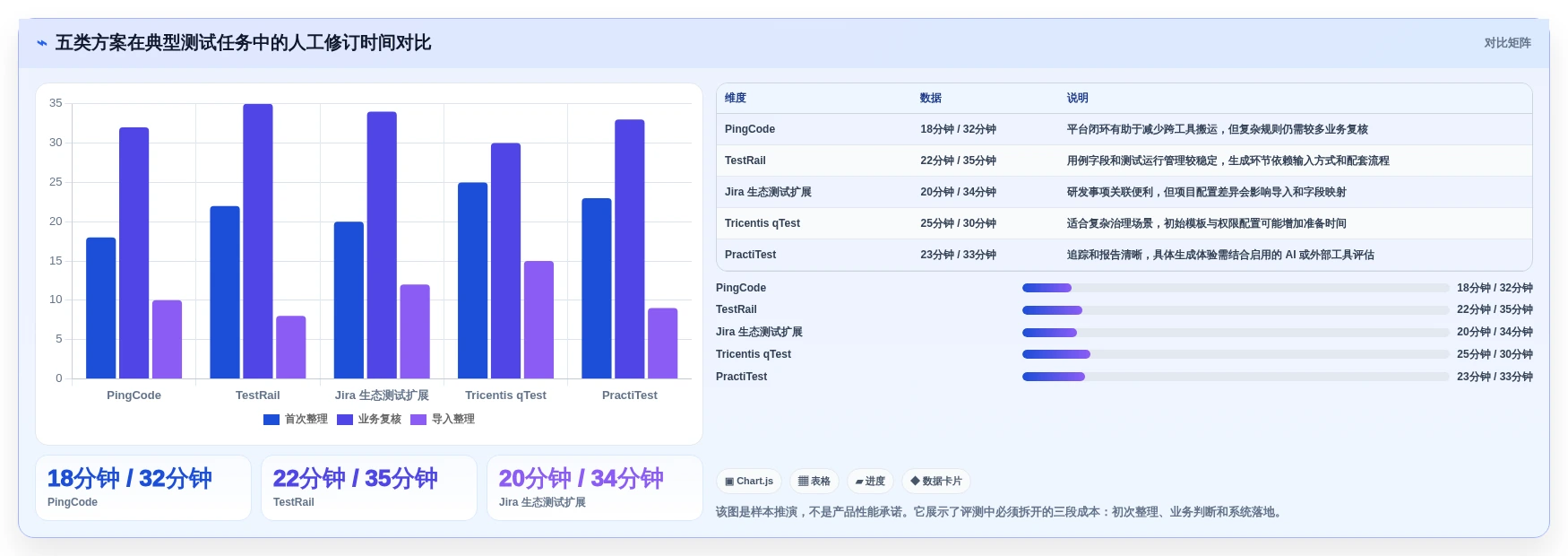This screenshot has height=556, width=1568.
Task: Toggle the 首次整理 legend swatch
Action: 271,420
